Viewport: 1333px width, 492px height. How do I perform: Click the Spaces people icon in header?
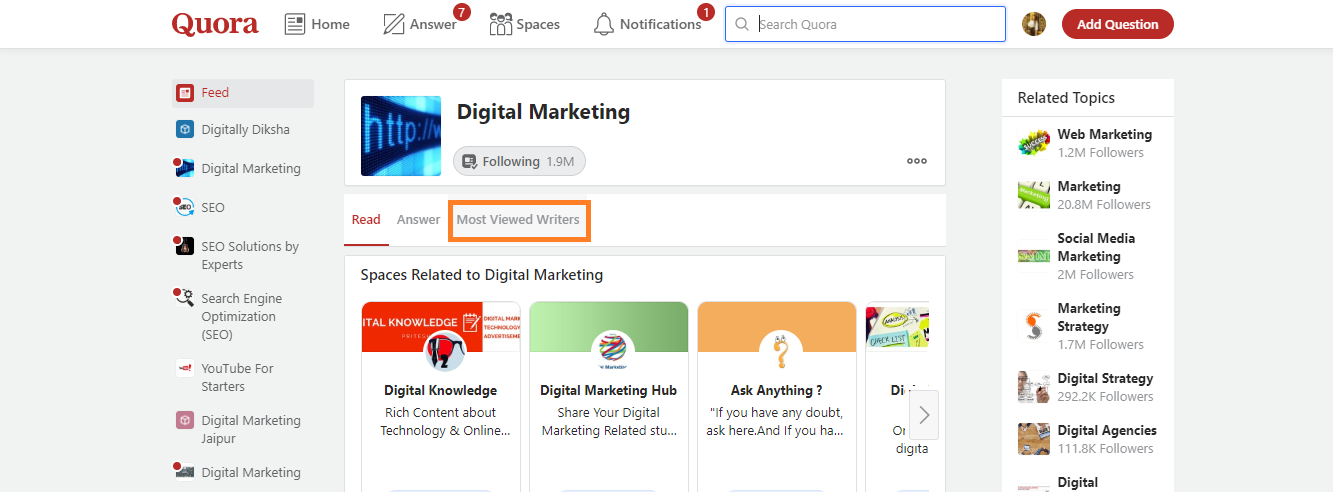pos(501,24)
